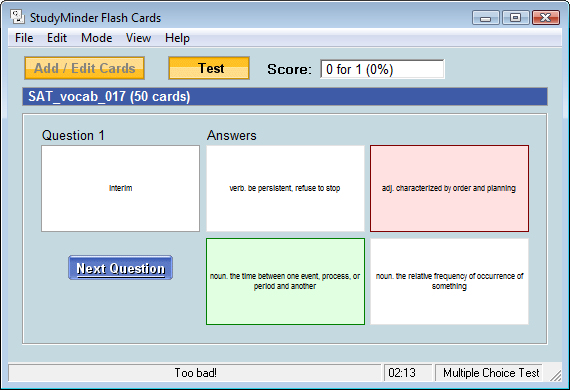Click the question card showing 'interim'
The width and height of the screenshot is (570, 390).
(x=120, y=188)
